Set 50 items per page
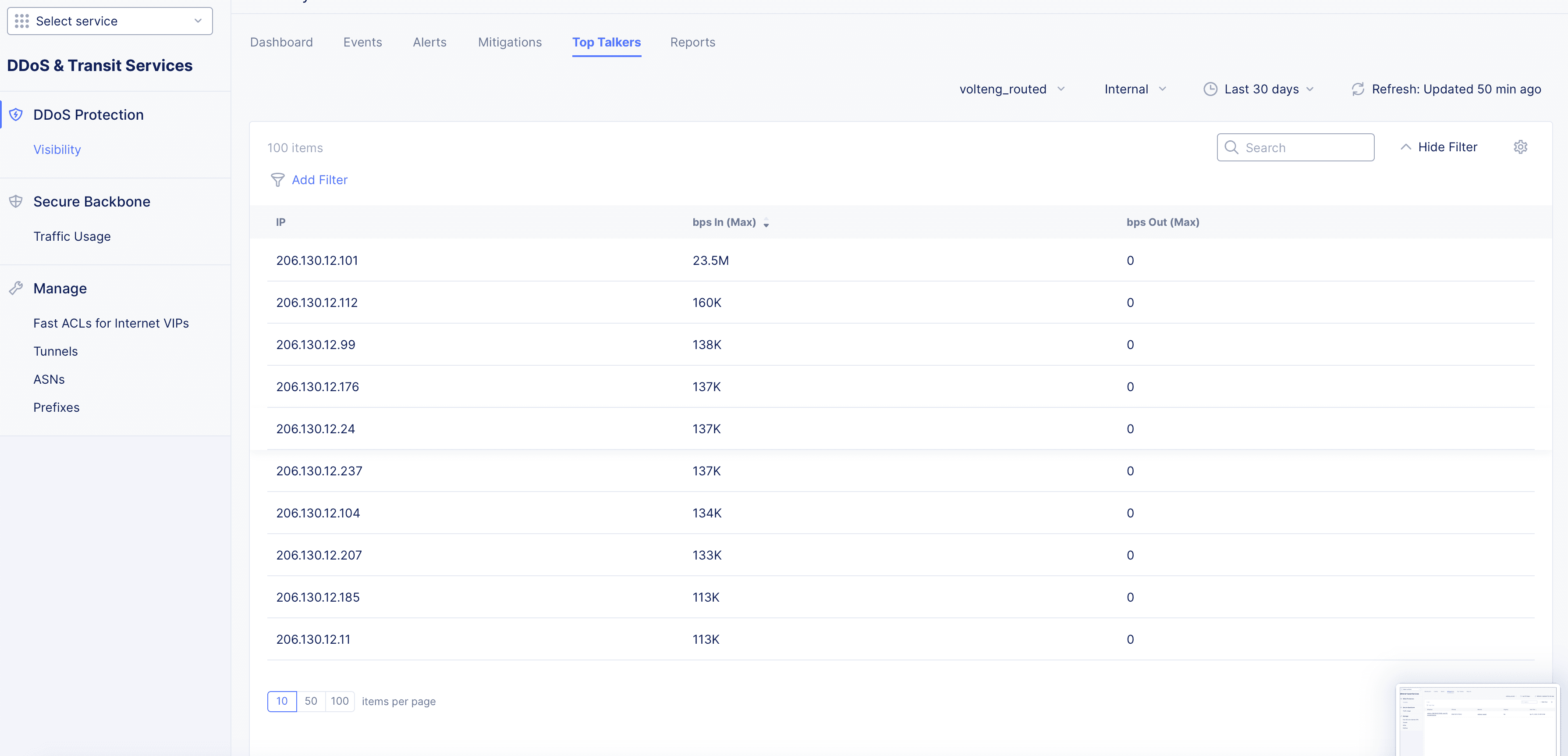The image size is (1568, 756). point(311,701)
